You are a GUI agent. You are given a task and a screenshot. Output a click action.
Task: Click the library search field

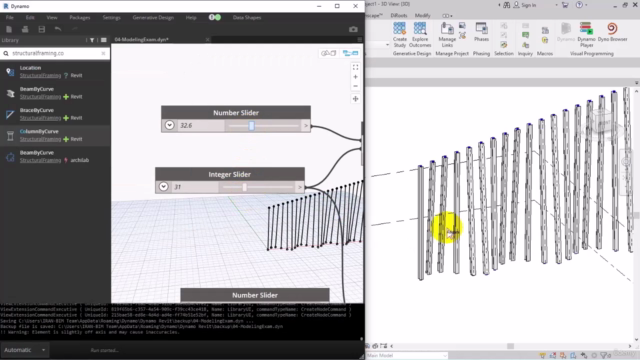[55, 53]
